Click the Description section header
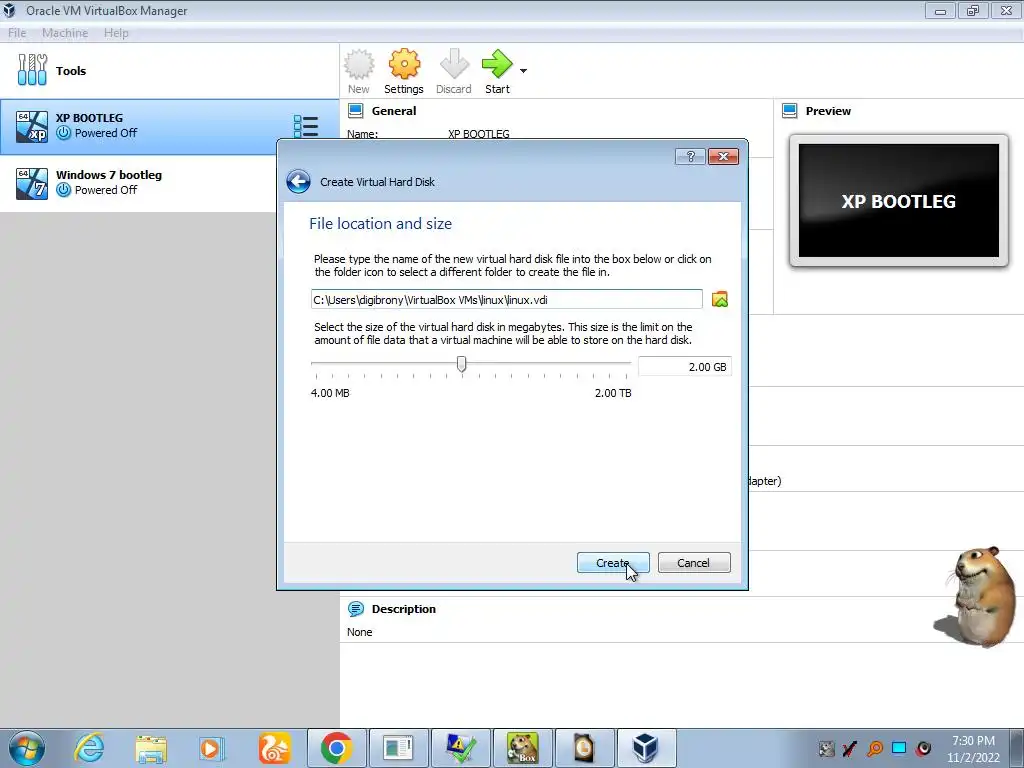Image resolution: width=1024 pixels, height=768 pixels. [404, 609]
